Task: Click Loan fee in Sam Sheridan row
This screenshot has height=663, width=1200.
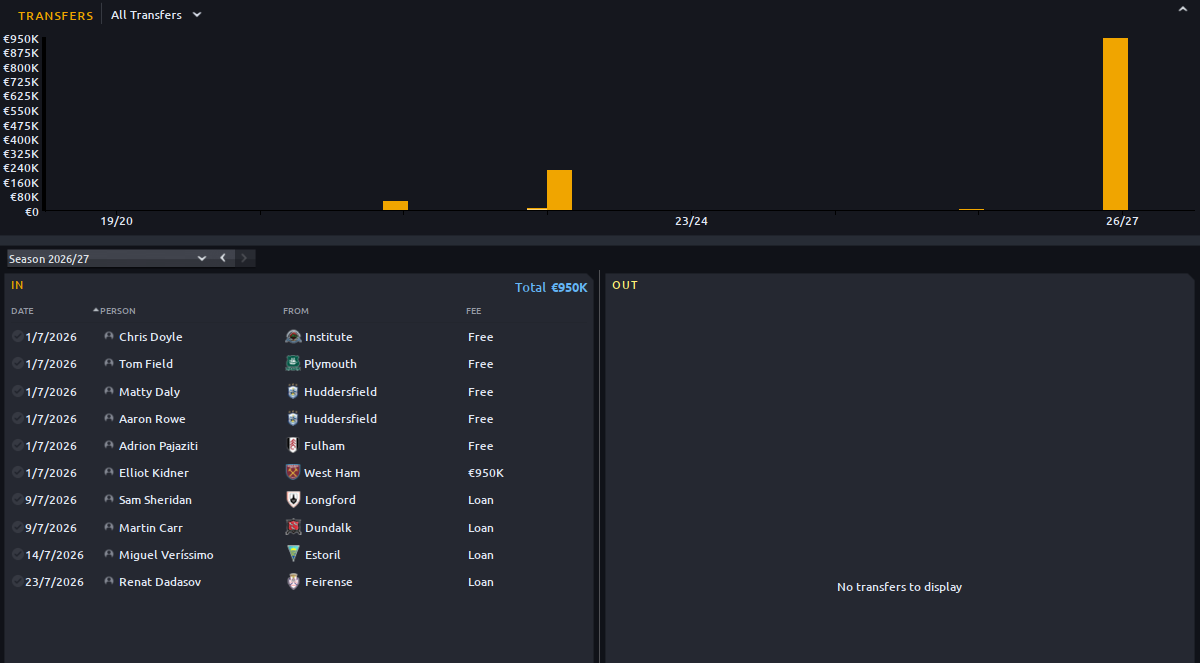Action: [481, 500]
